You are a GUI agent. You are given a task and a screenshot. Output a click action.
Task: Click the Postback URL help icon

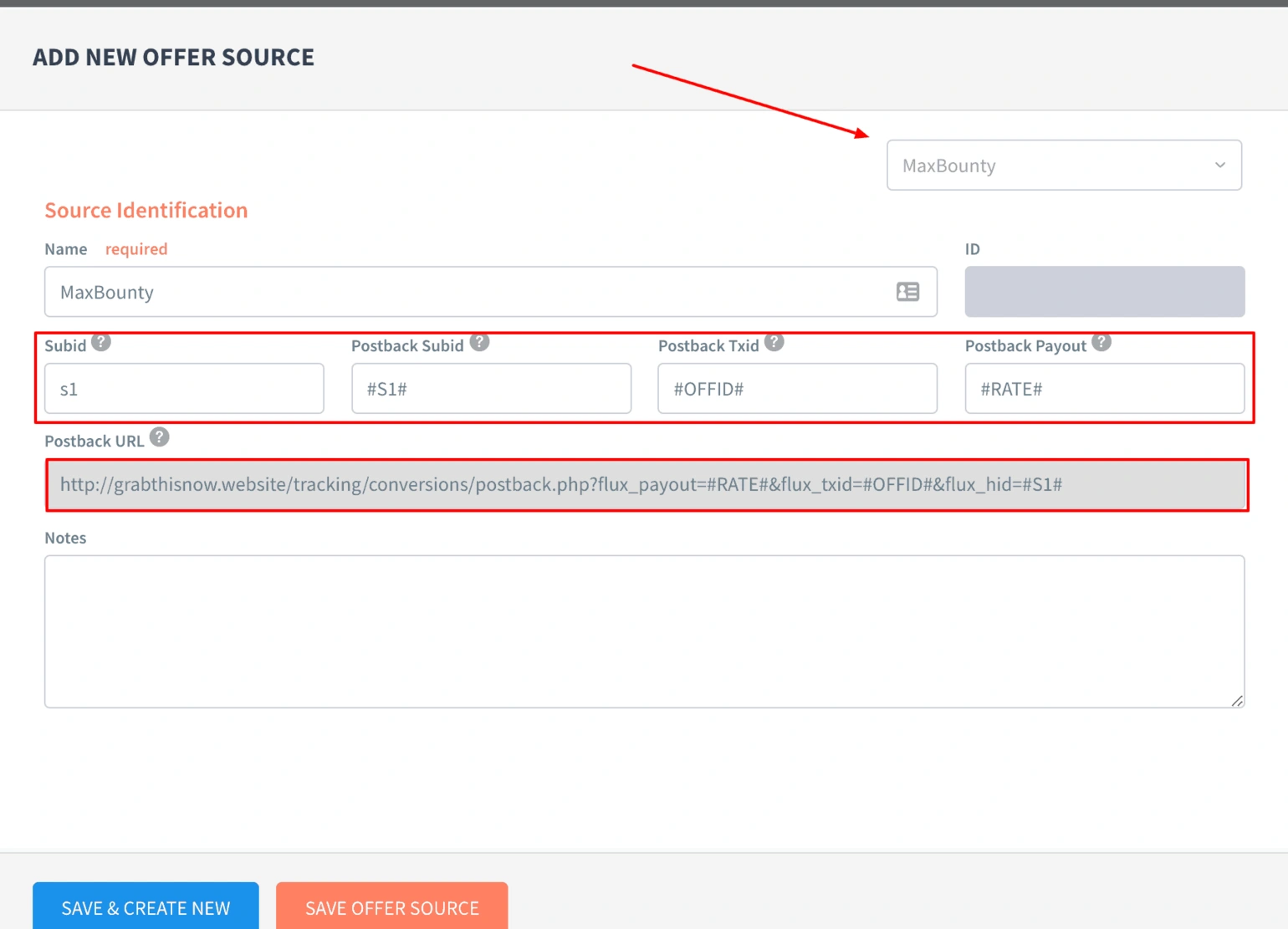(160, 437)
